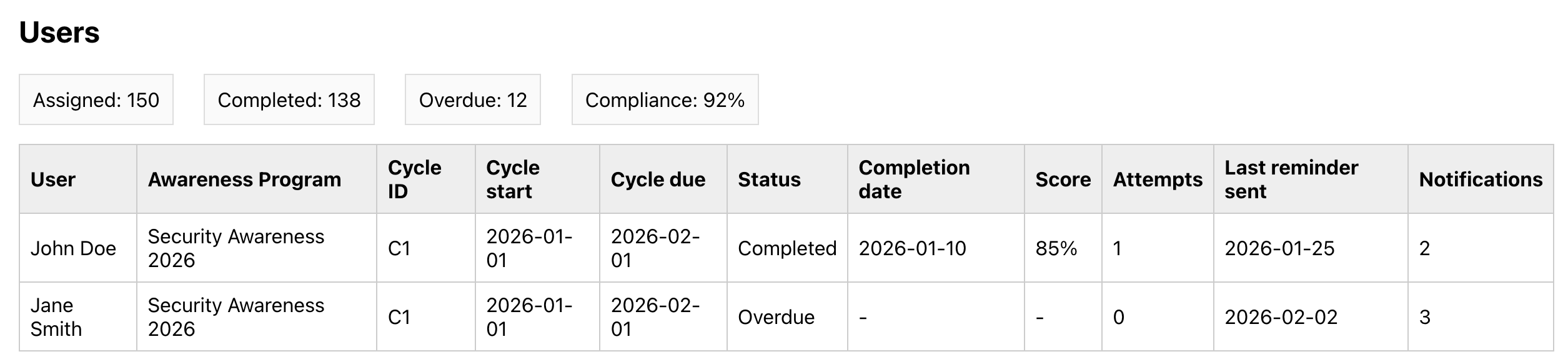Screen dimensions: 1568x364
Task: Sort by the Notifications column header
Action: coord(1481,179)
